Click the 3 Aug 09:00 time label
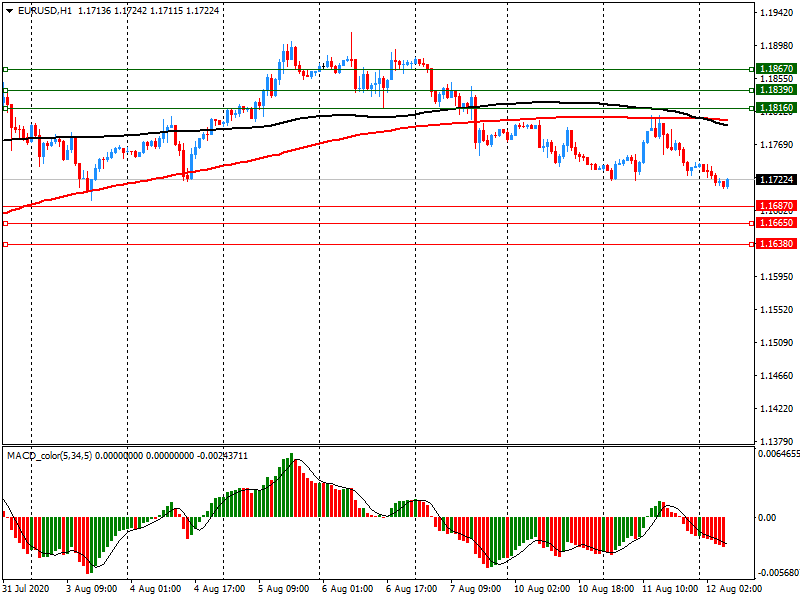800x600 pixels. (x=91, y=589)
